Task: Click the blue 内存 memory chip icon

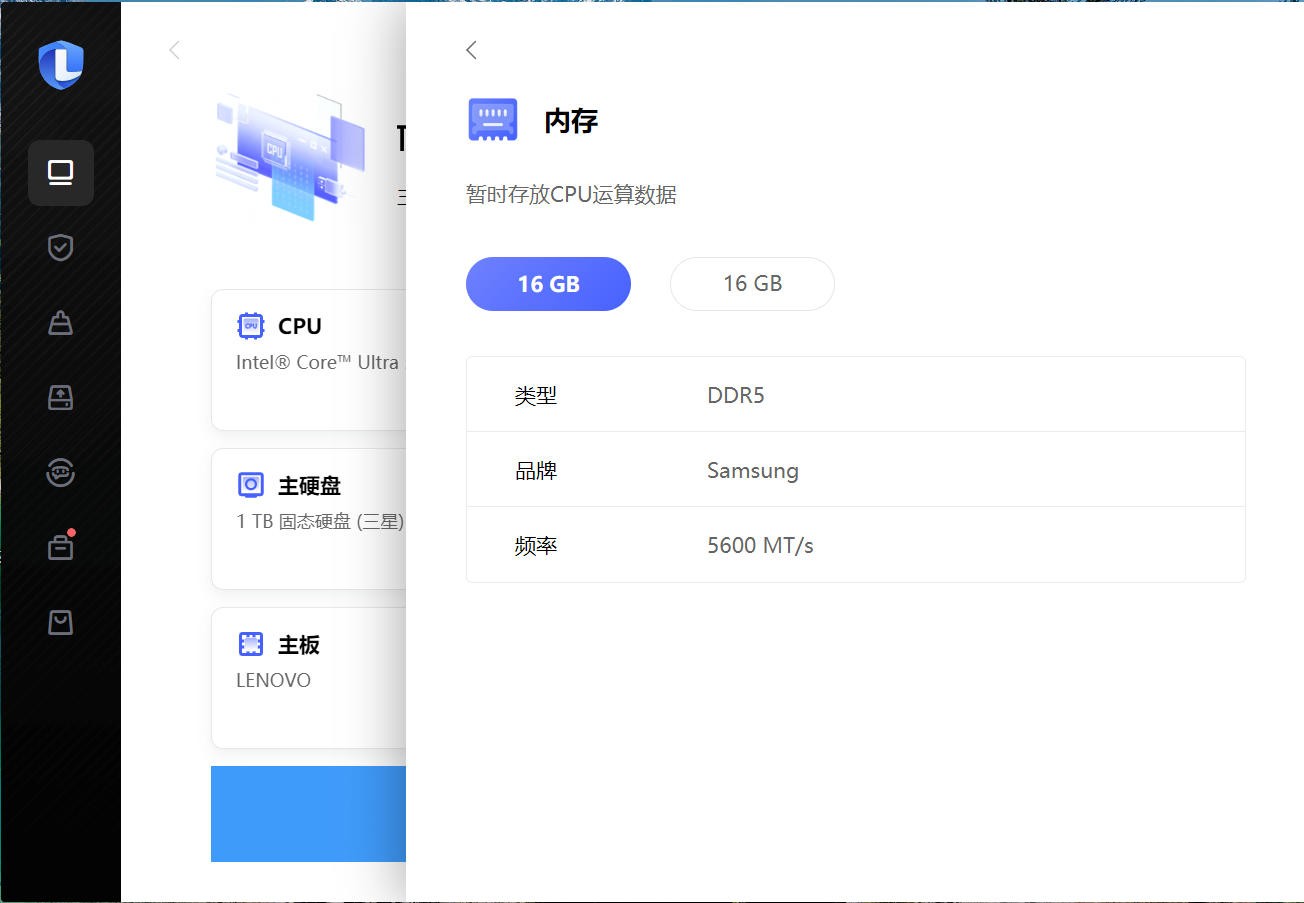Action: pos(493,120)
